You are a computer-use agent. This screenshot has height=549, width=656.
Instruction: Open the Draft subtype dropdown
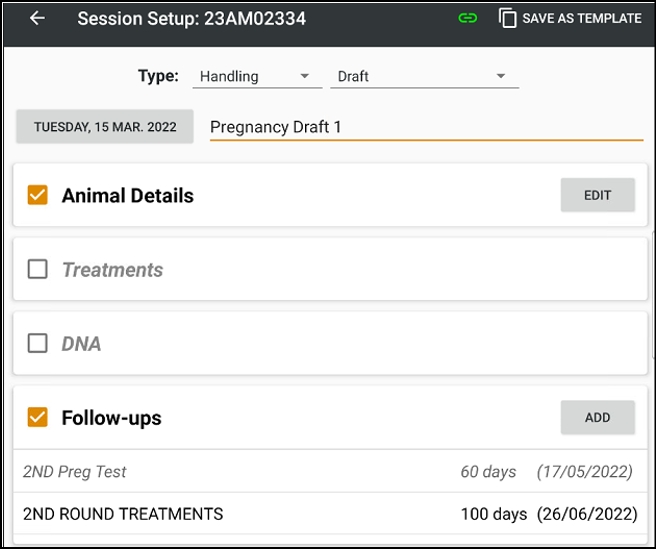[423, 76]
